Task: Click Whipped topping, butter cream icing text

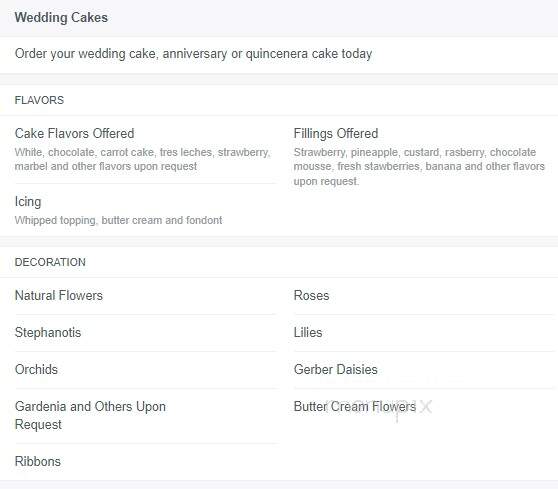Action: tap(119, 220)
